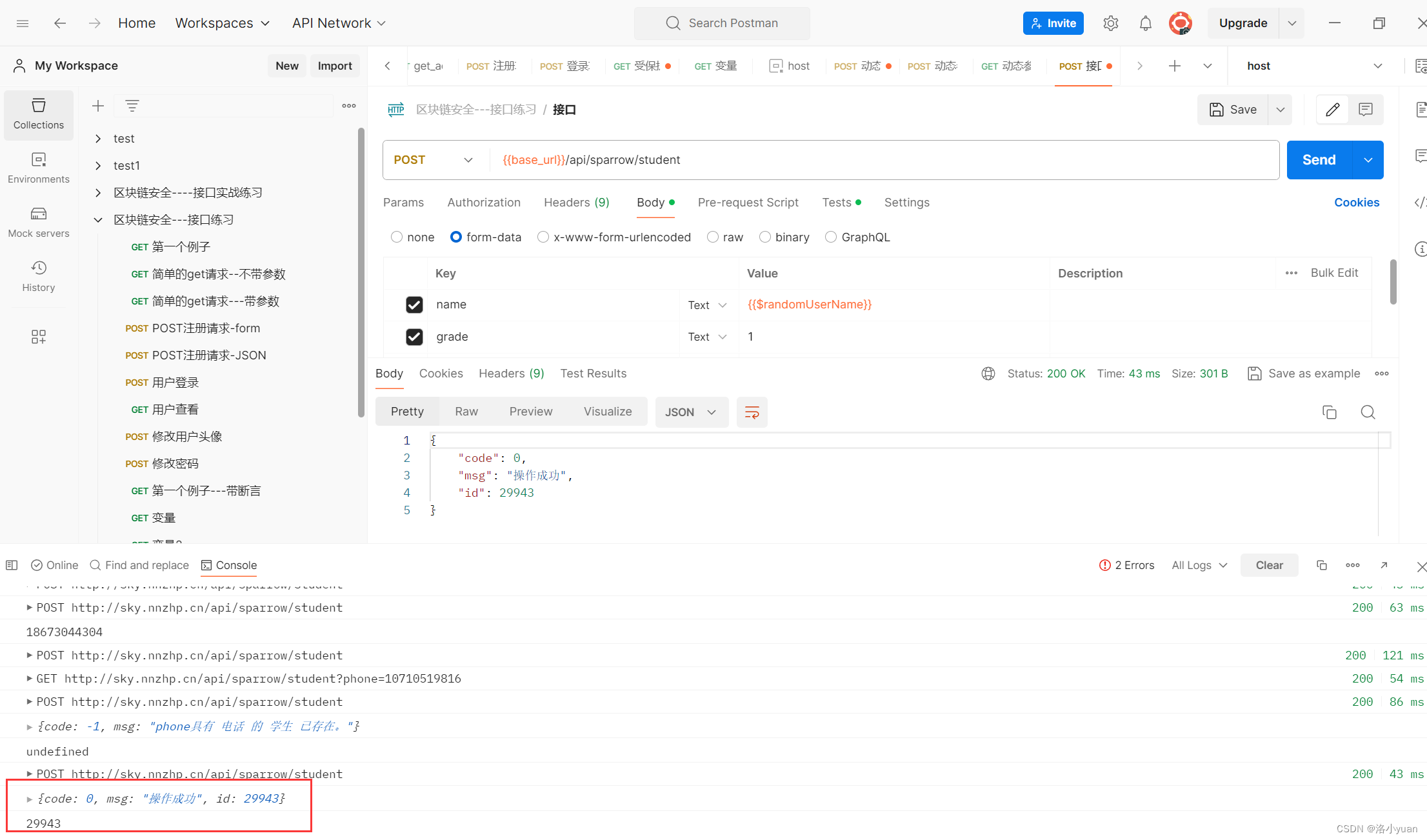Open the All Logs filter dropdown
The width and height of the screenshot is (1427, 840).
pos(1199,565)
